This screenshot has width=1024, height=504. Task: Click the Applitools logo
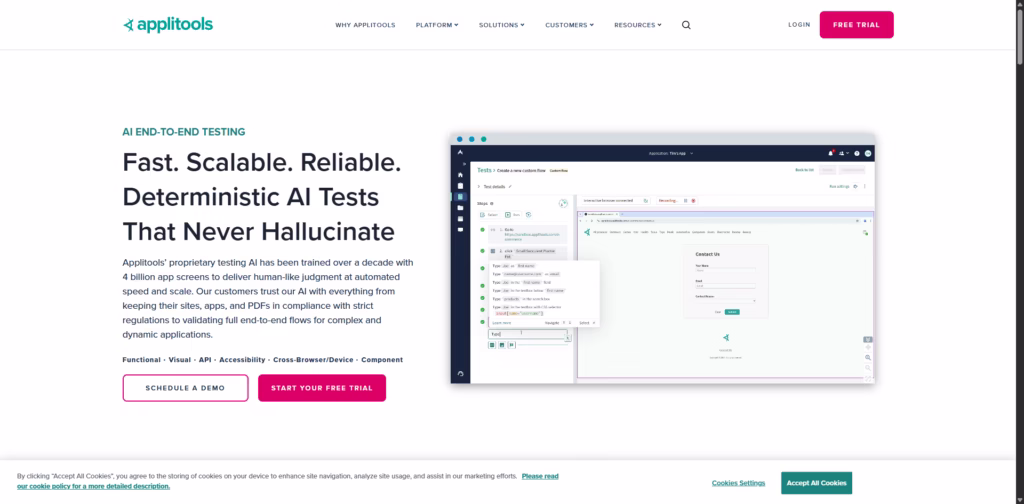[168, 25]
